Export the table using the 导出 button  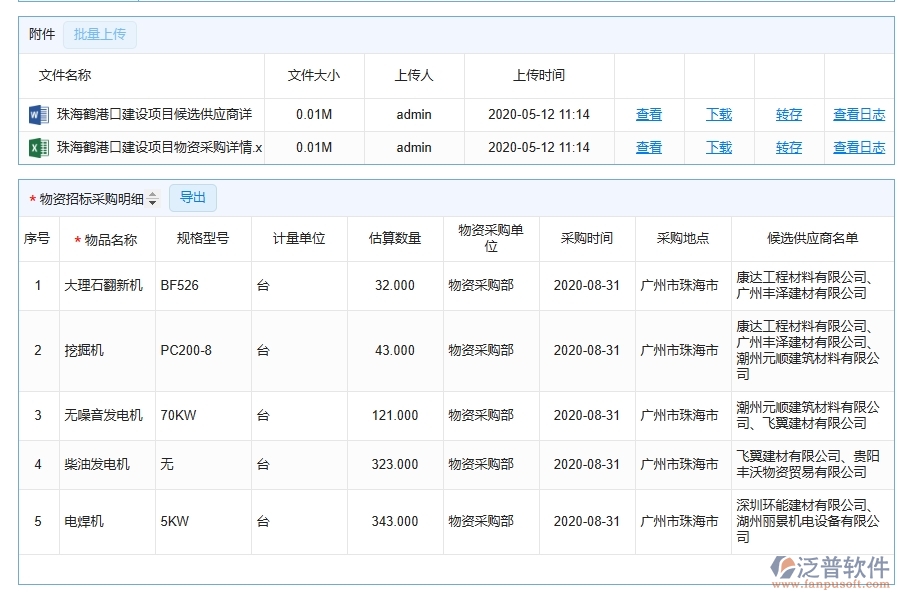(193, 197)
